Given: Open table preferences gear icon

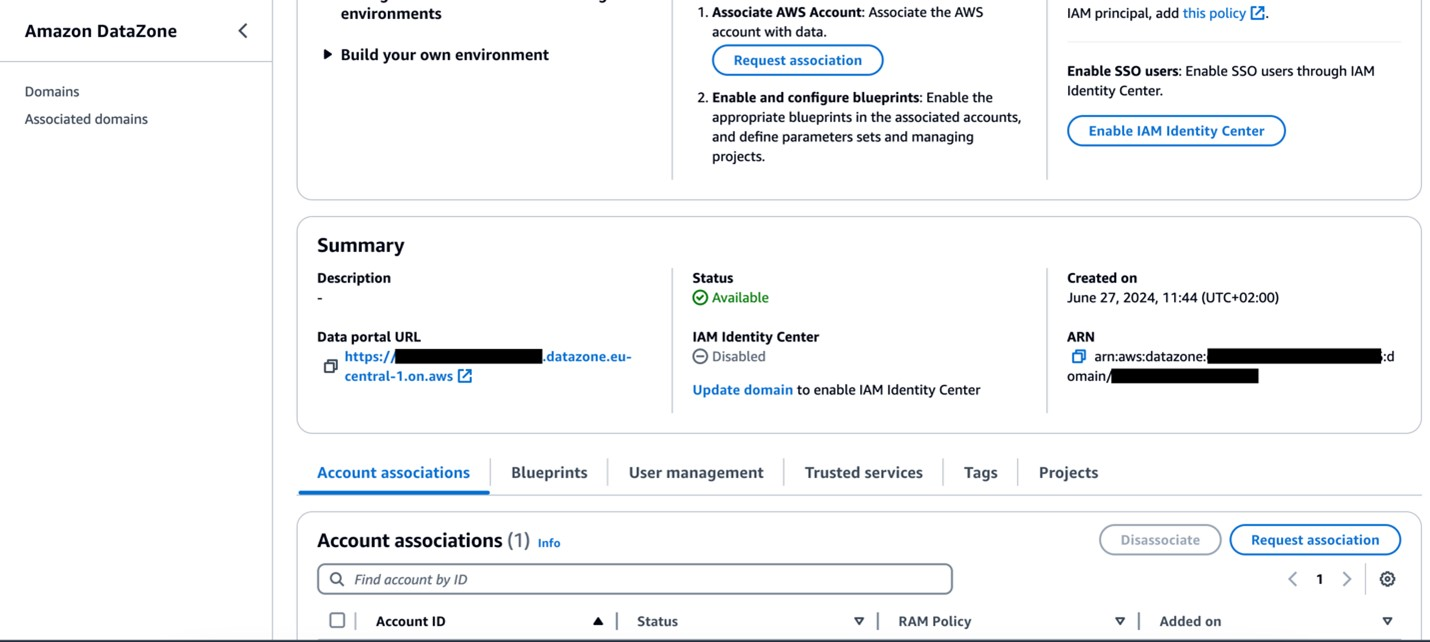Looking at the screenshot, I should click(1387, 579).
